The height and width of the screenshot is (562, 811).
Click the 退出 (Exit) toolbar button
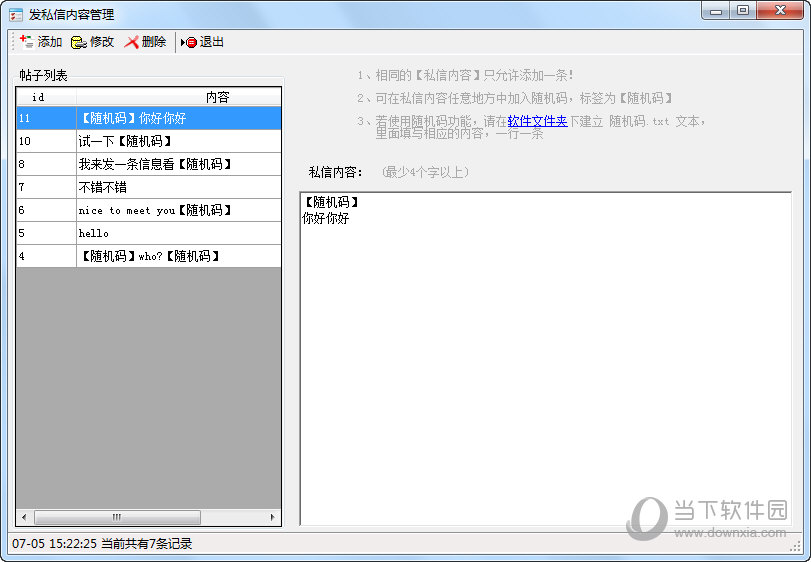(202, 42)
